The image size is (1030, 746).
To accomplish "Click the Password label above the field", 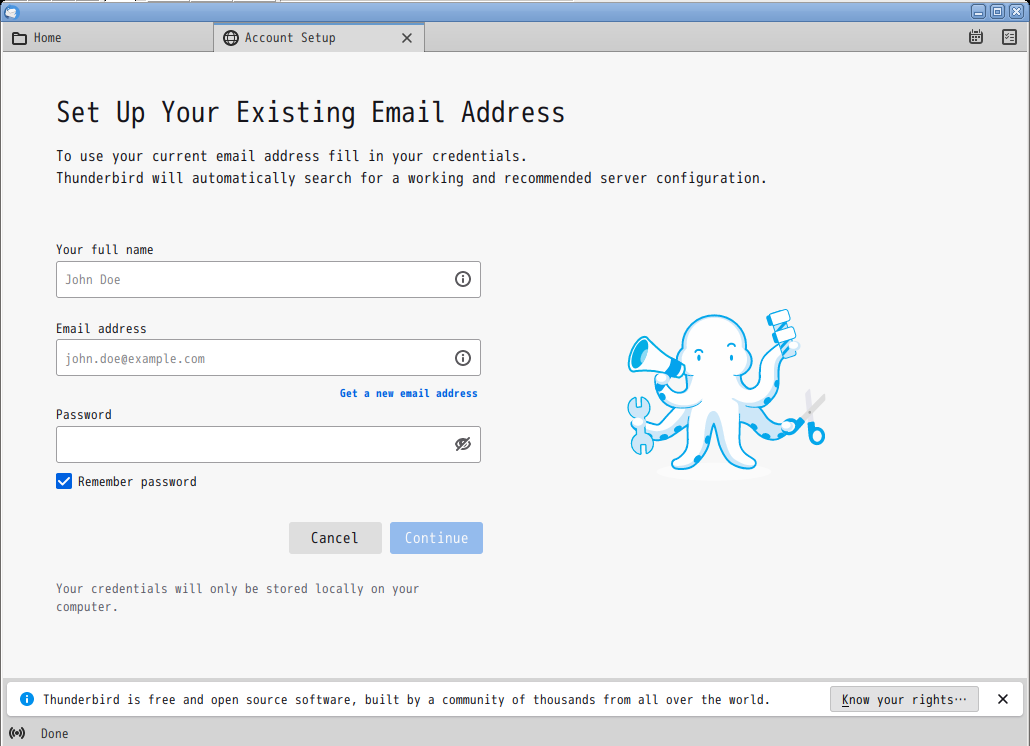I will [83, 414].
